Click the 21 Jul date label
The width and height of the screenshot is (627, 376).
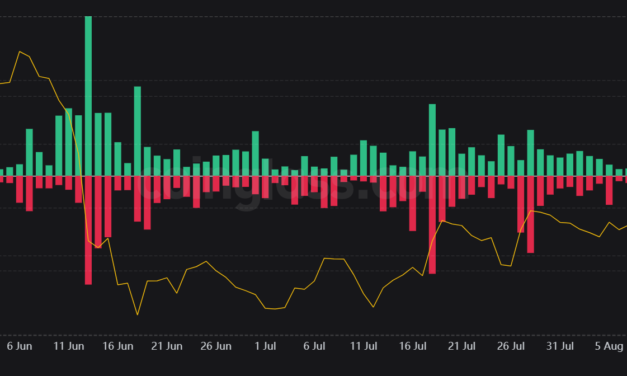point(461,346)
